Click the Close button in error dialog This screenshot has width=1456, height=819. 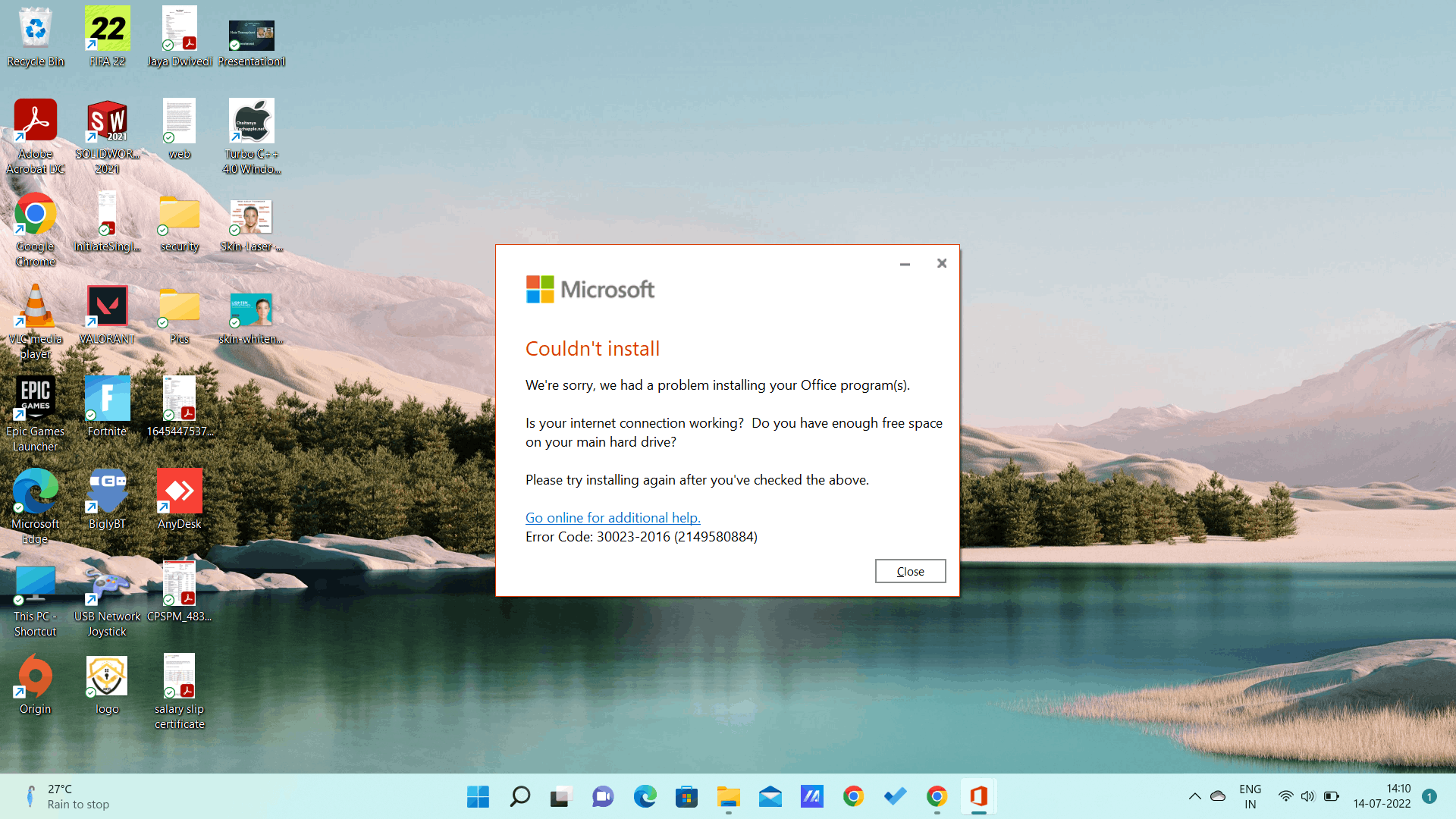coord(910,571)
